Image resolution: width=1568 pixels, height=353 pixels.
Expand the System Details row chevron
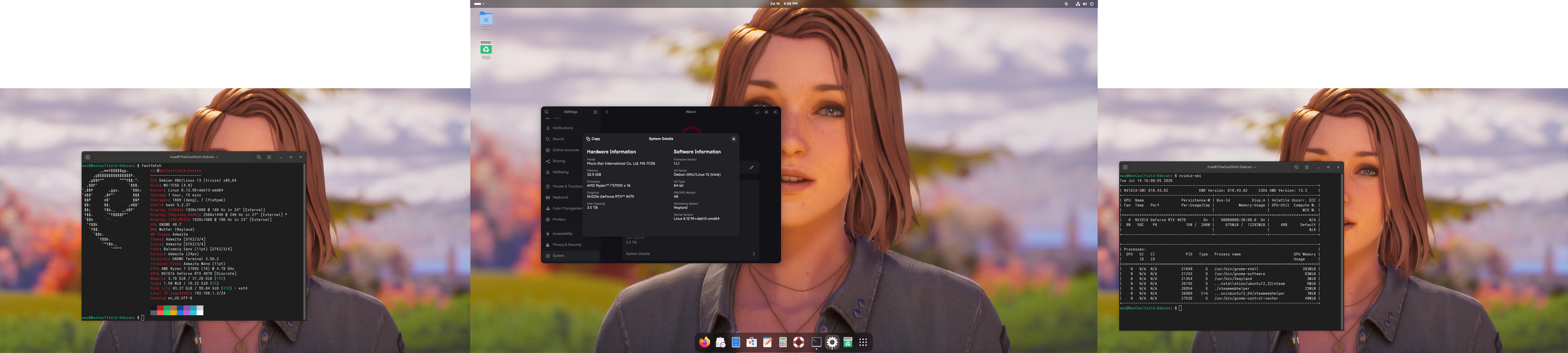(753, 254)
